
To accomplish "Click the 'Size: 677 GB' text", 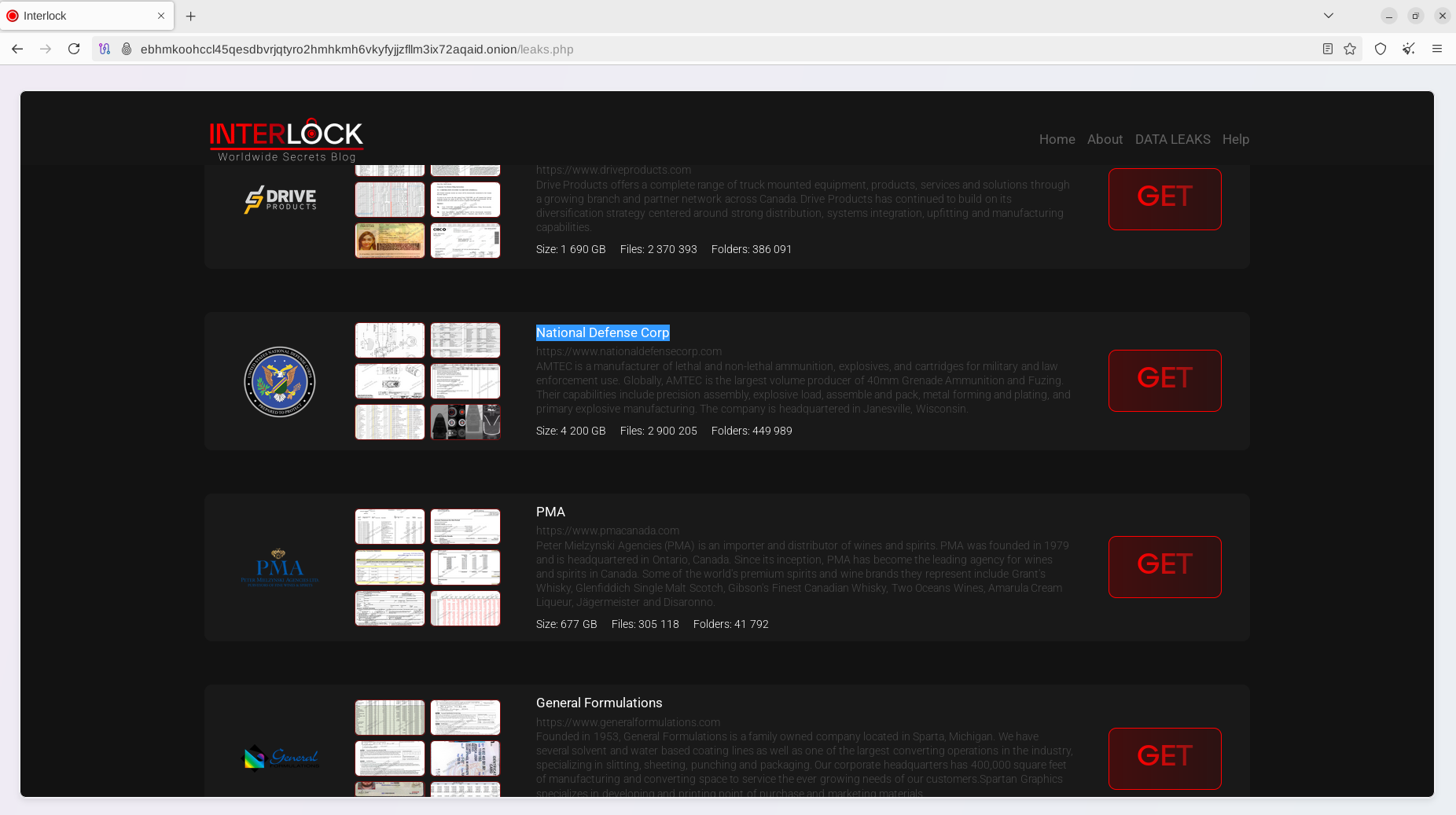I will click(x=567, y=624).
